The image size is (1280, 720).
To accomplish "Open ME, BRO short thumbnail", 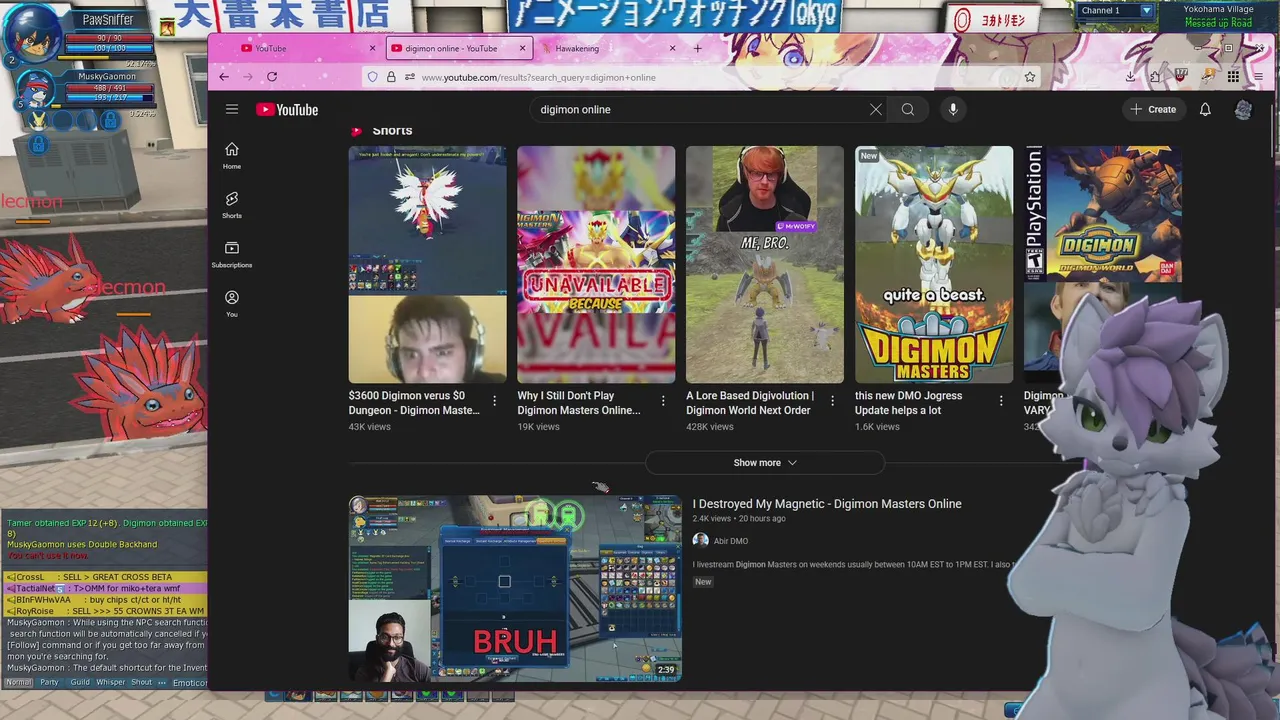I will pos(765,265).
